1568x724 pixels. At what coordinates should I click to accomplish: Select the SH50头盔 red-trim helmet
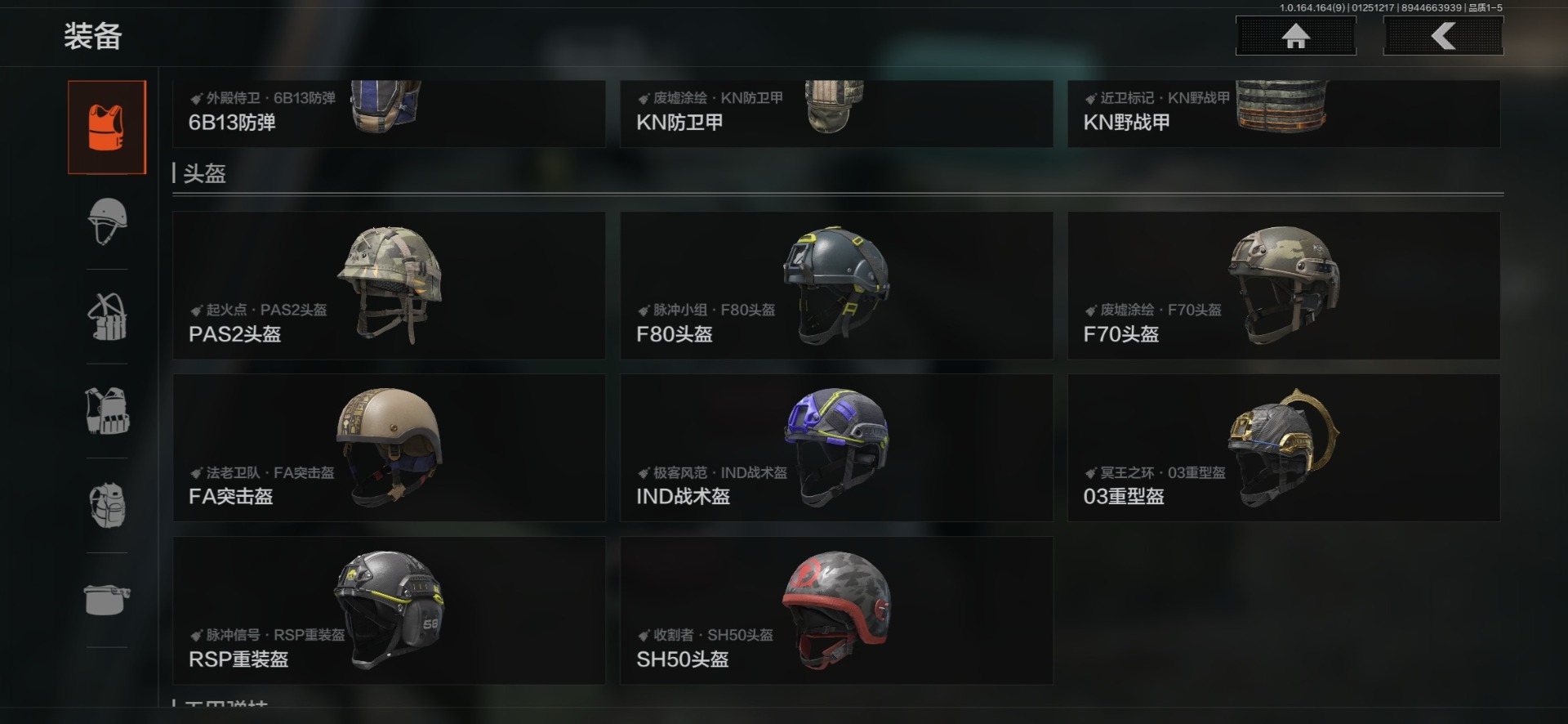[836, 610]
